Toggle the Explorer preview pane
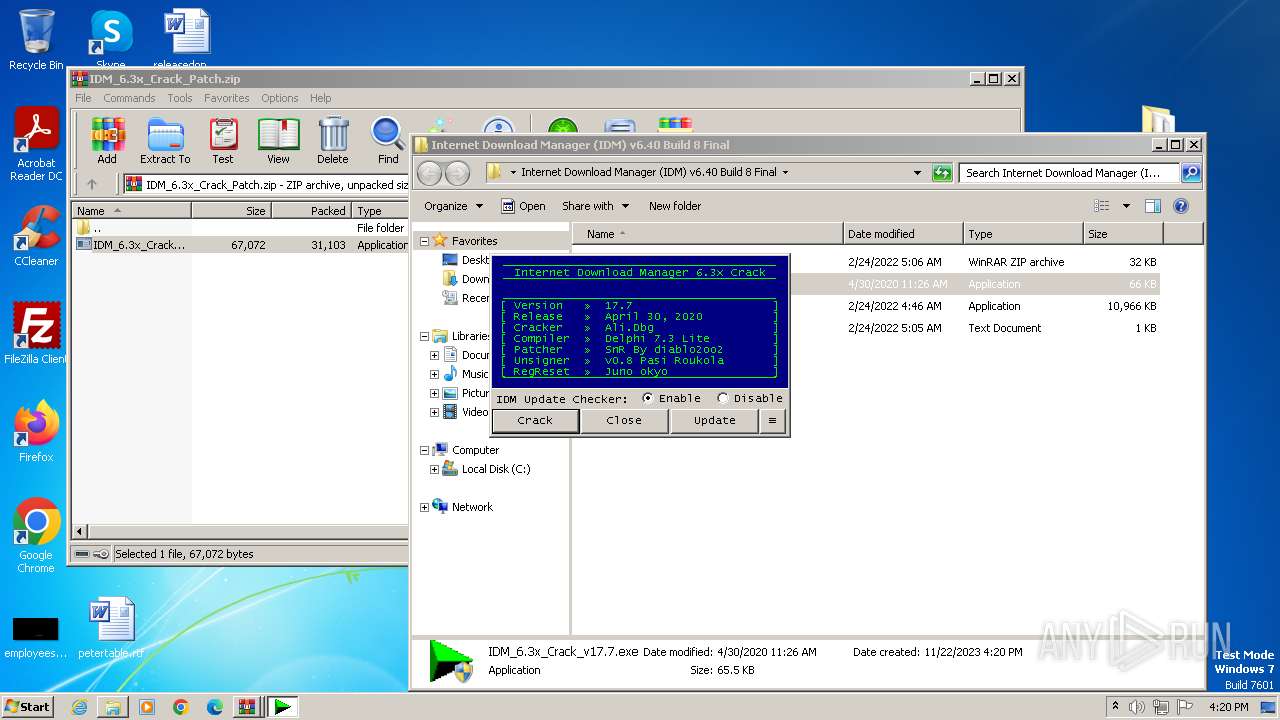The height and width of the screenshot is (720, 1280). point(1152,206)
